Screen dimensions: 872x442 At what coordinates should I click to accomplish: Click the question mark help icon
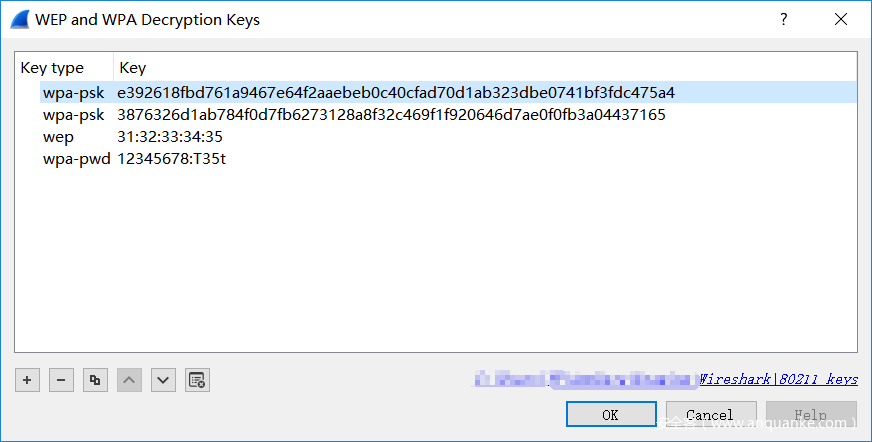(784, 19)
